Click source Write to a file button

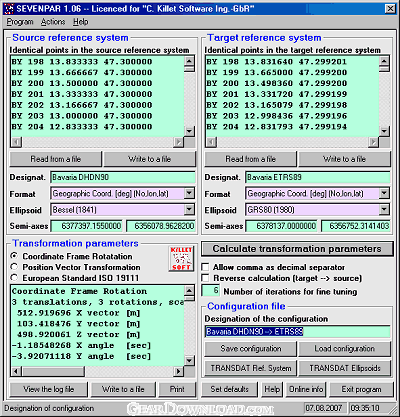pyautogui.click(x=150, y=159)
